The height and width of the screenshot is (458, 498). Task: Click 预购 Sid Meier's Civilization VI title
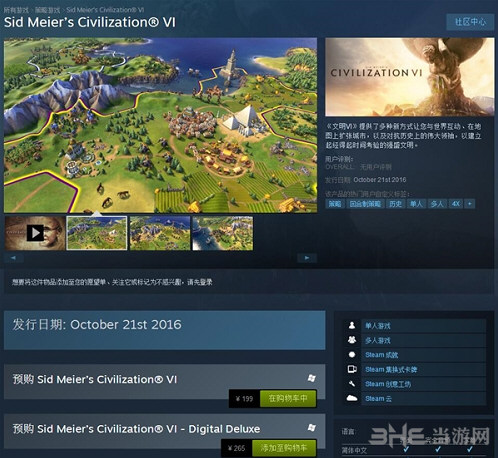(95, 379)
